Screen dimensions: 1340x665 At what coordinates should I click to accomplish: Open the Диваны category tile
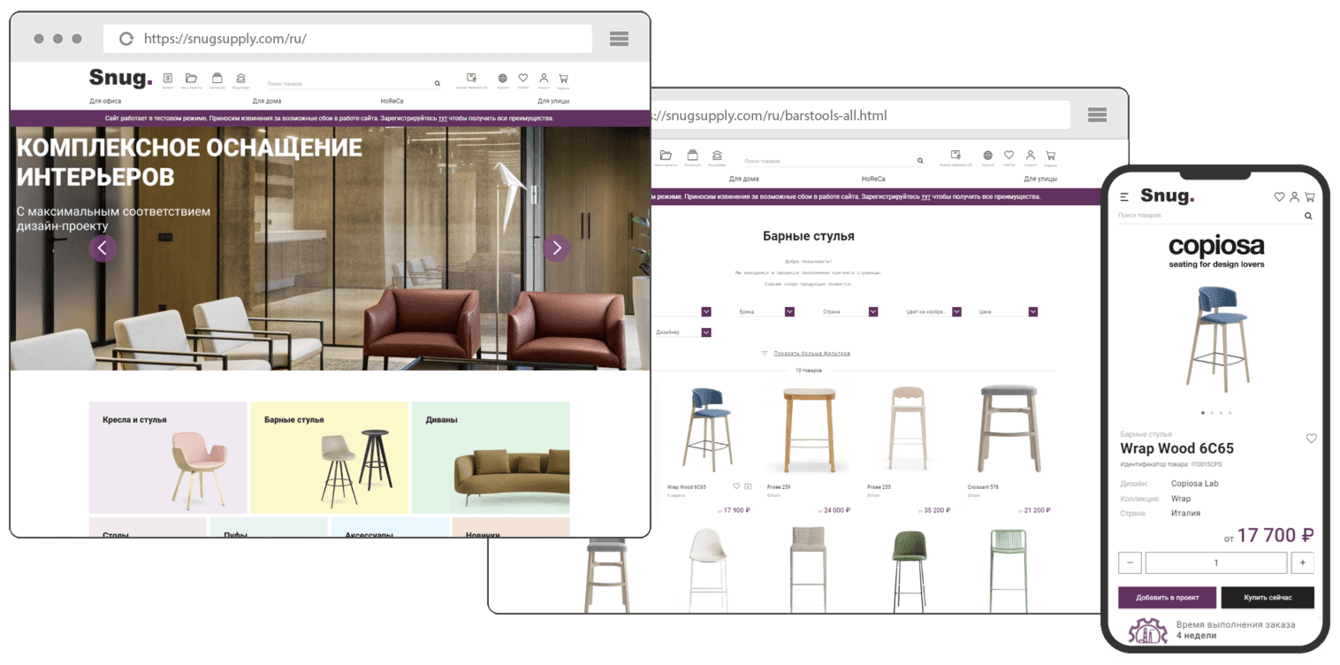click(491, 458)
